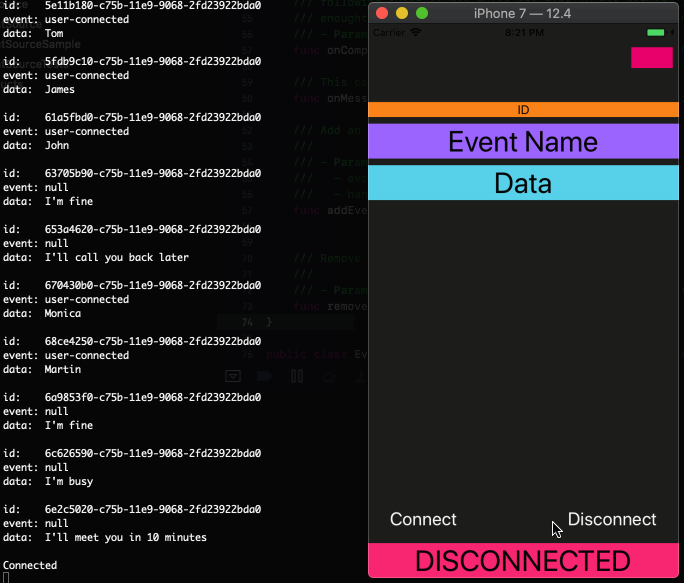Click terminal text 'data: Tom'
The image size is (684, 583).
33,34
